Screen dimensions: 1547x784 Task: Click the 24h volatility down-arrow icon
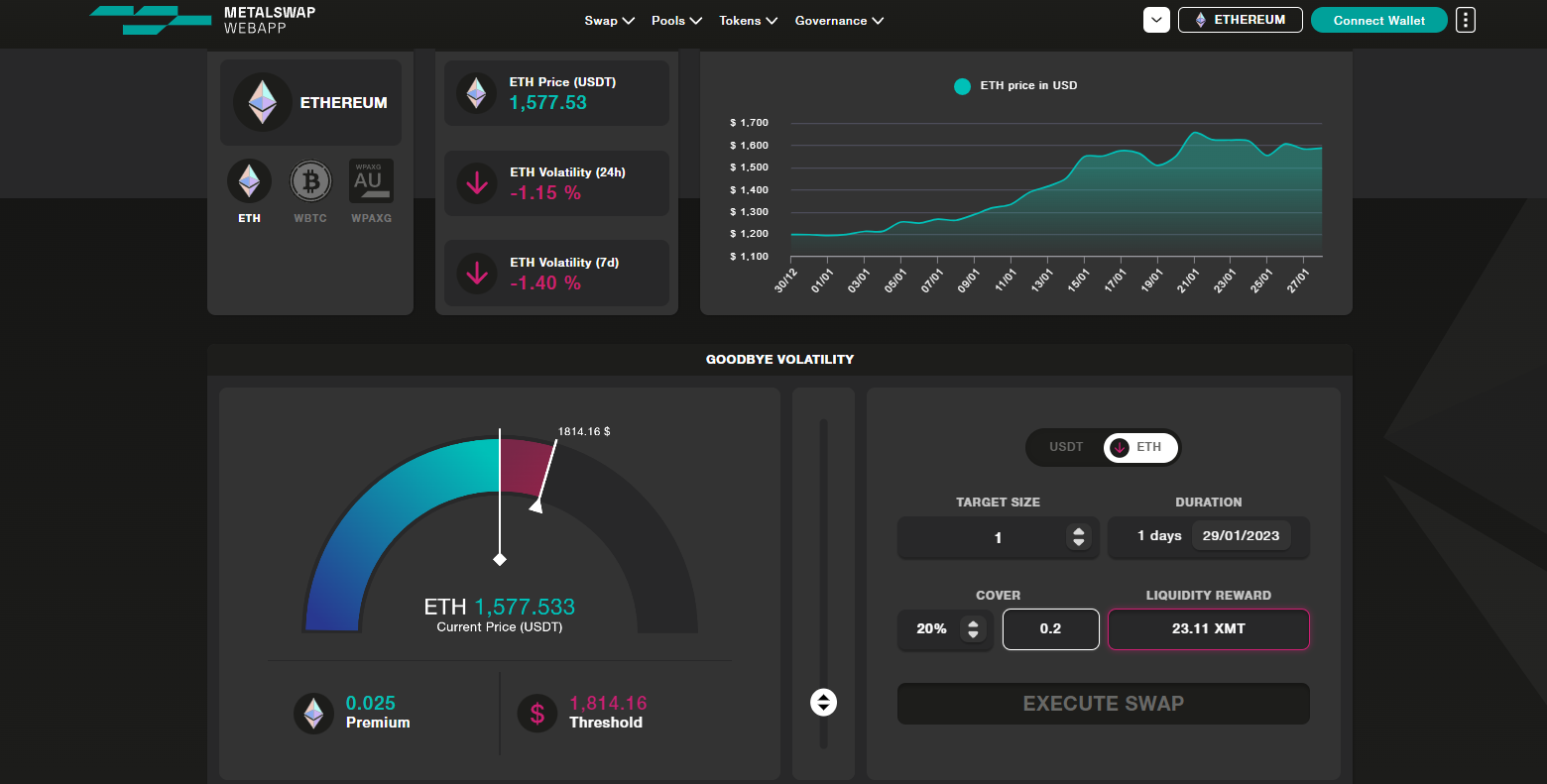(x=477, y=183)
